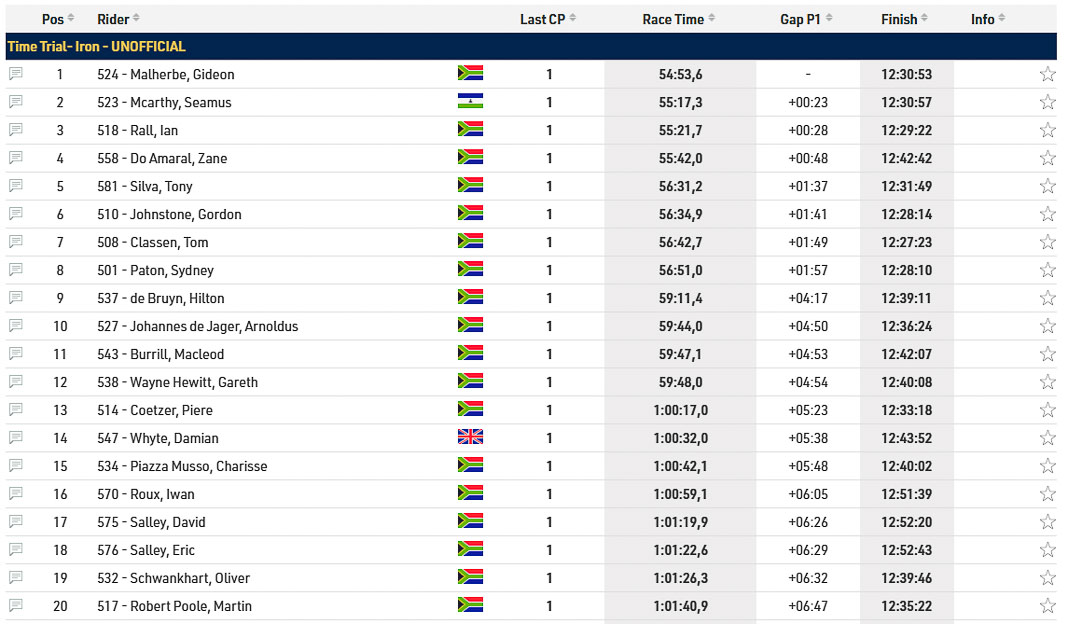Screen dimensions: 1068x624
Task: Open comment icon for Salley, Eric
Action: point(16,550)
